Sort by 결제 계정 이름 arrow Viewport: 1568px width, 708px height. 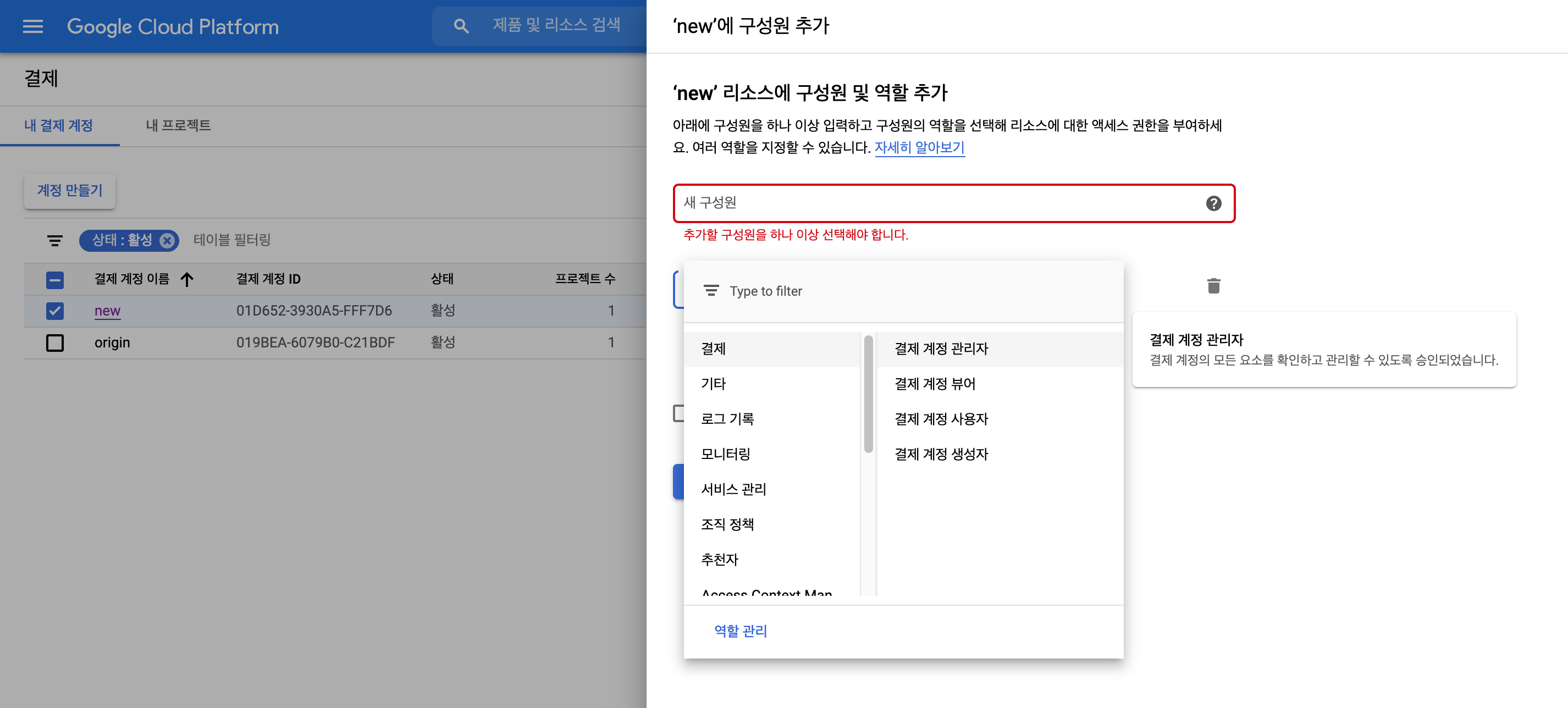click(187, 279)
